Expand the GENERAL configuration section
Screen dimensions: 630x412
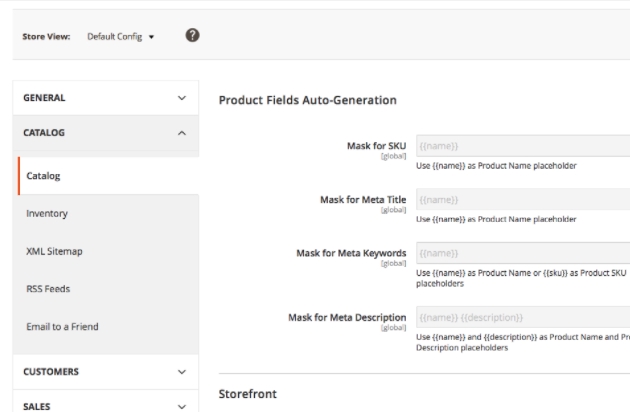point(104,98)
